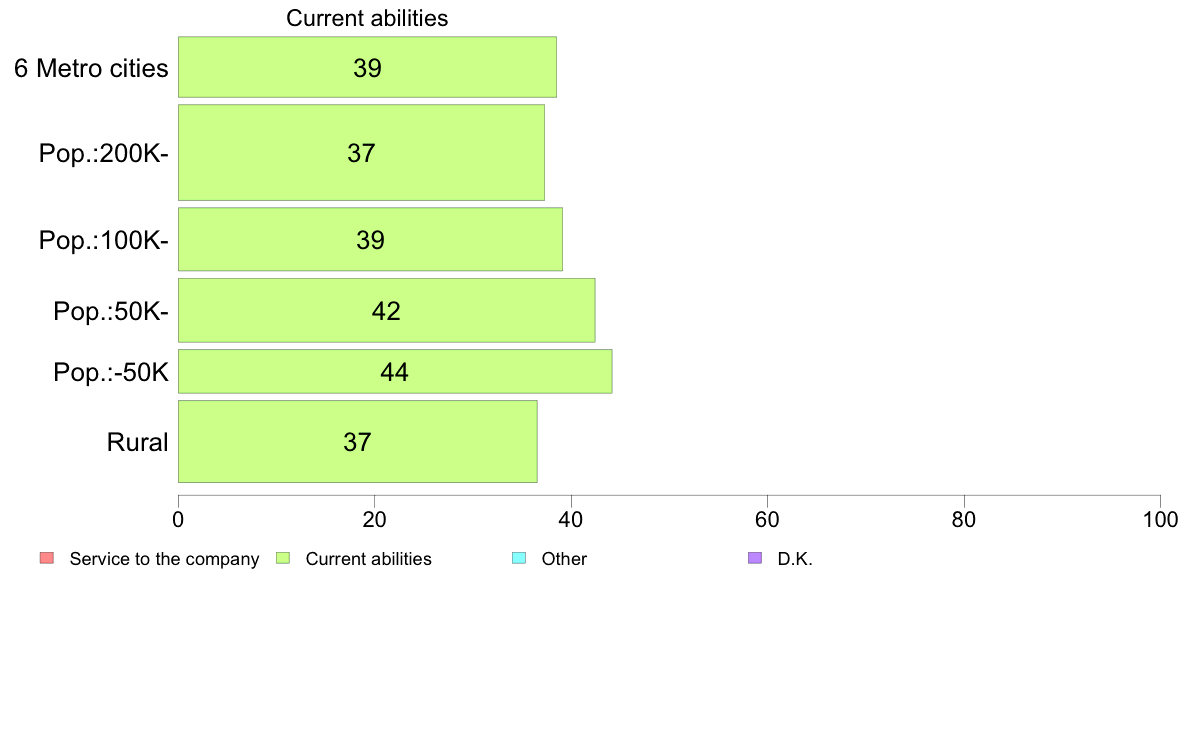This screenshot has height=736, width=1188.
Task: Click the D.K. legend label
Action: tap(795, 559)
